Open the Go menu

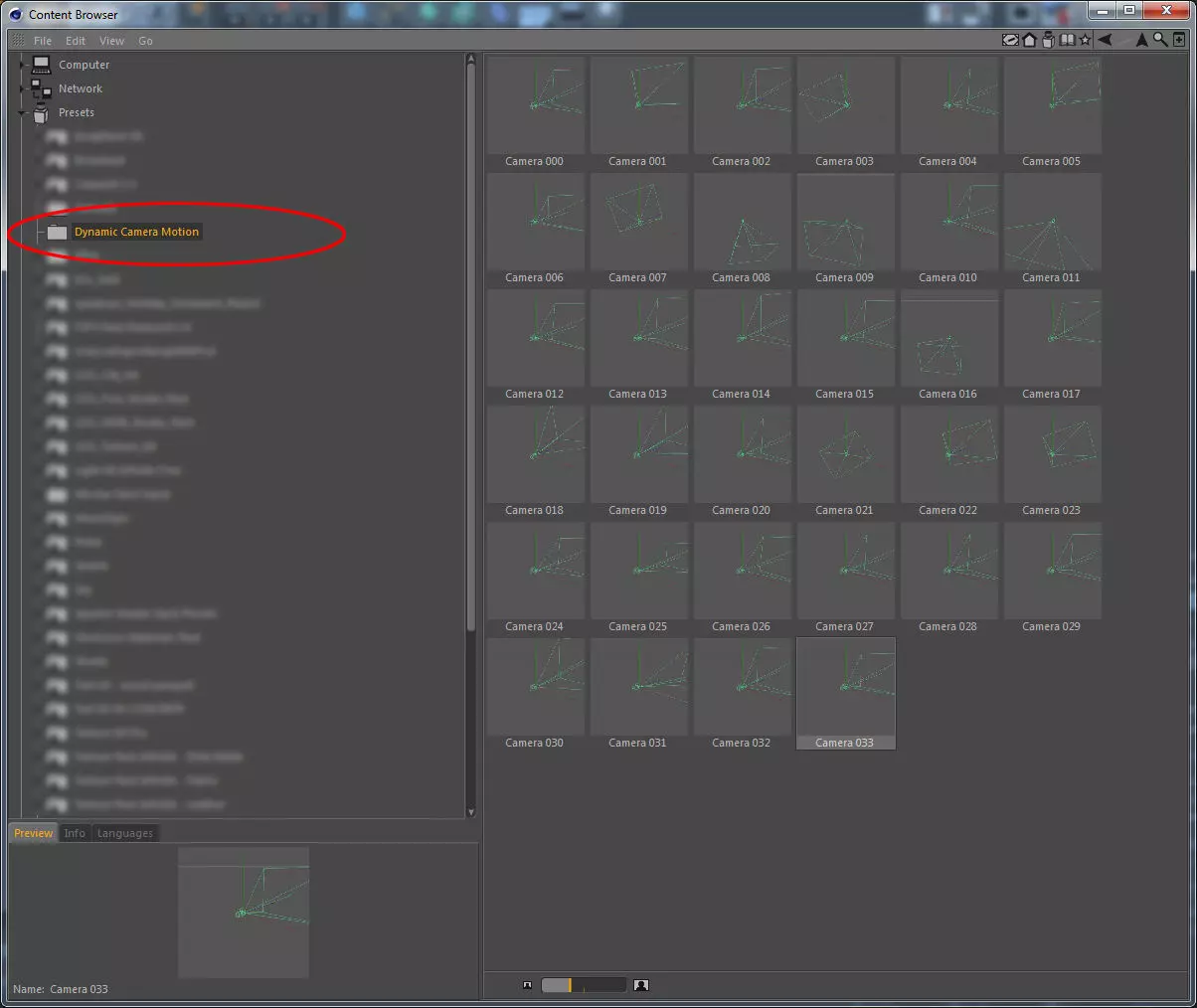tap(145, 41)
